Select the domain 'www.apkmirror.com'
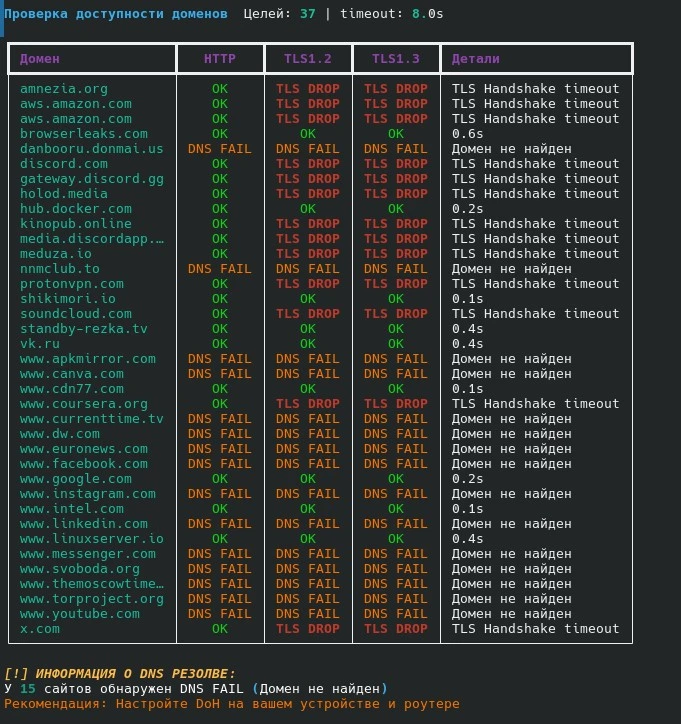The height and width of the screenshot is (724, 681). (88, 359)
